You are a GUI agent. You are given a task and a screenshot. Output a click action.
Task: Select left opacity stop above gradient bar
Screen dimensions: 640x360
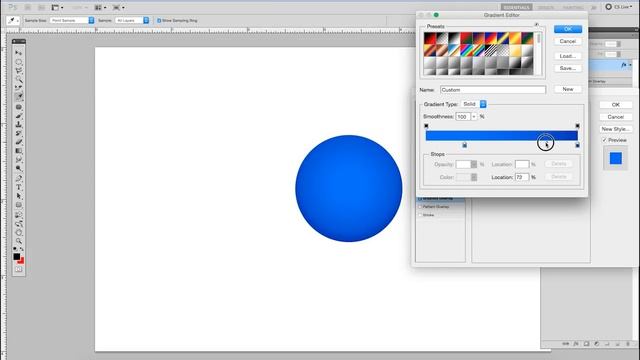click(426, 126)
